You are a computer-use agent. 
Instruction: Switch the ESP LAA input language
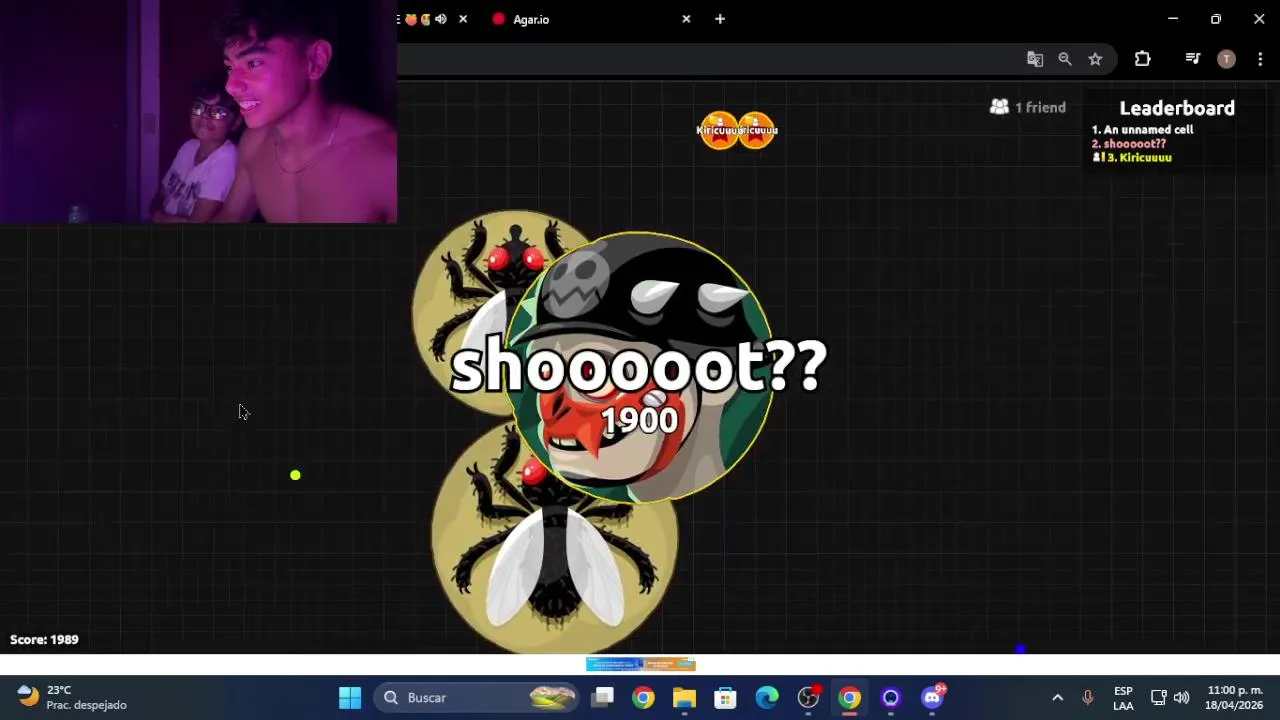1123,698
